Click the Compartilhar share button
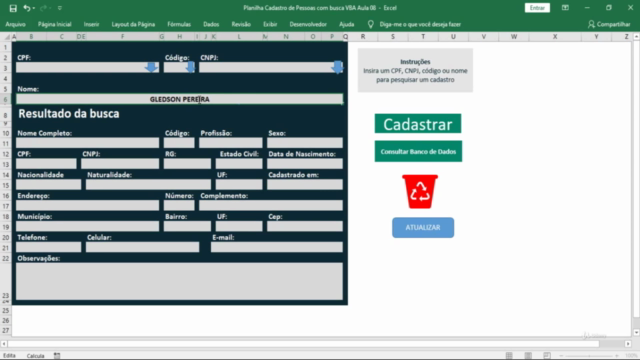640x360 pixels. click(x=609, y=24)
